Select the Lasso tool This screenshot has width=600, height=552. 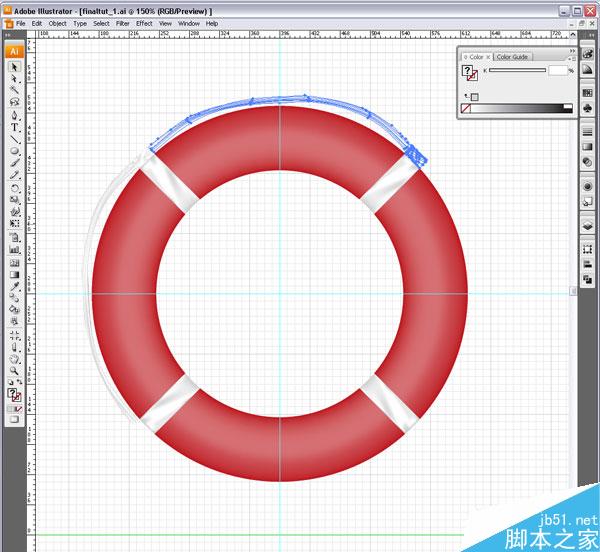tap(14, 102)
